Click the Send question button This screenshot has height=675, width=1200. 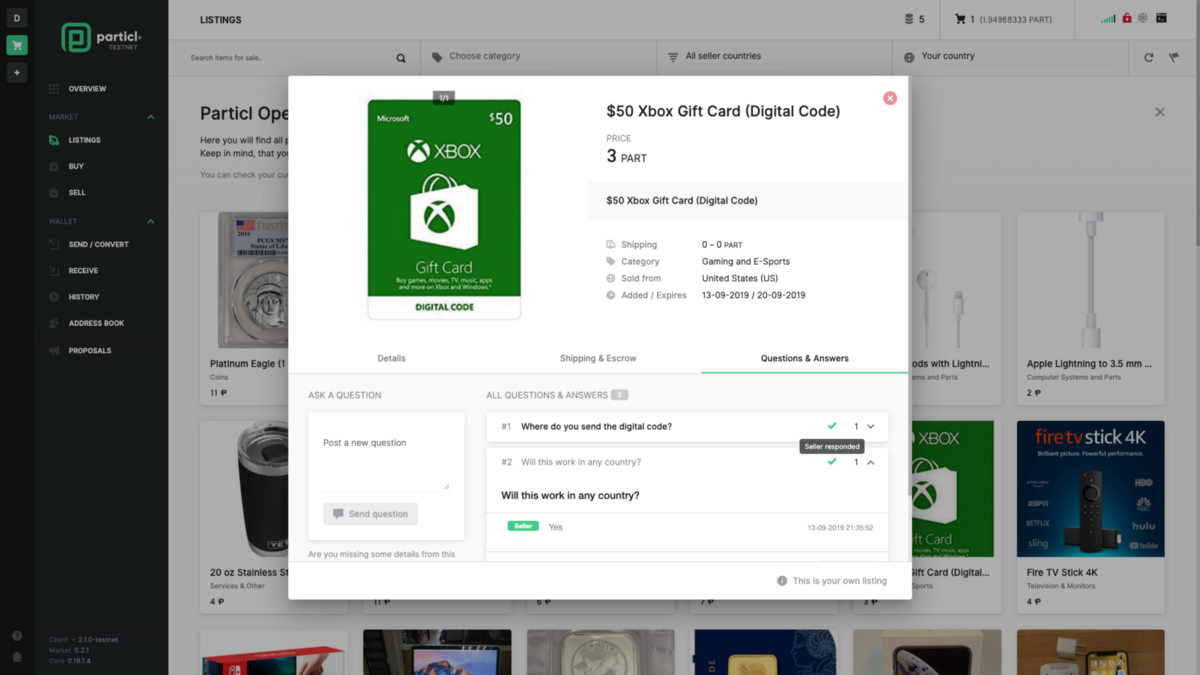tap(370, 514)
